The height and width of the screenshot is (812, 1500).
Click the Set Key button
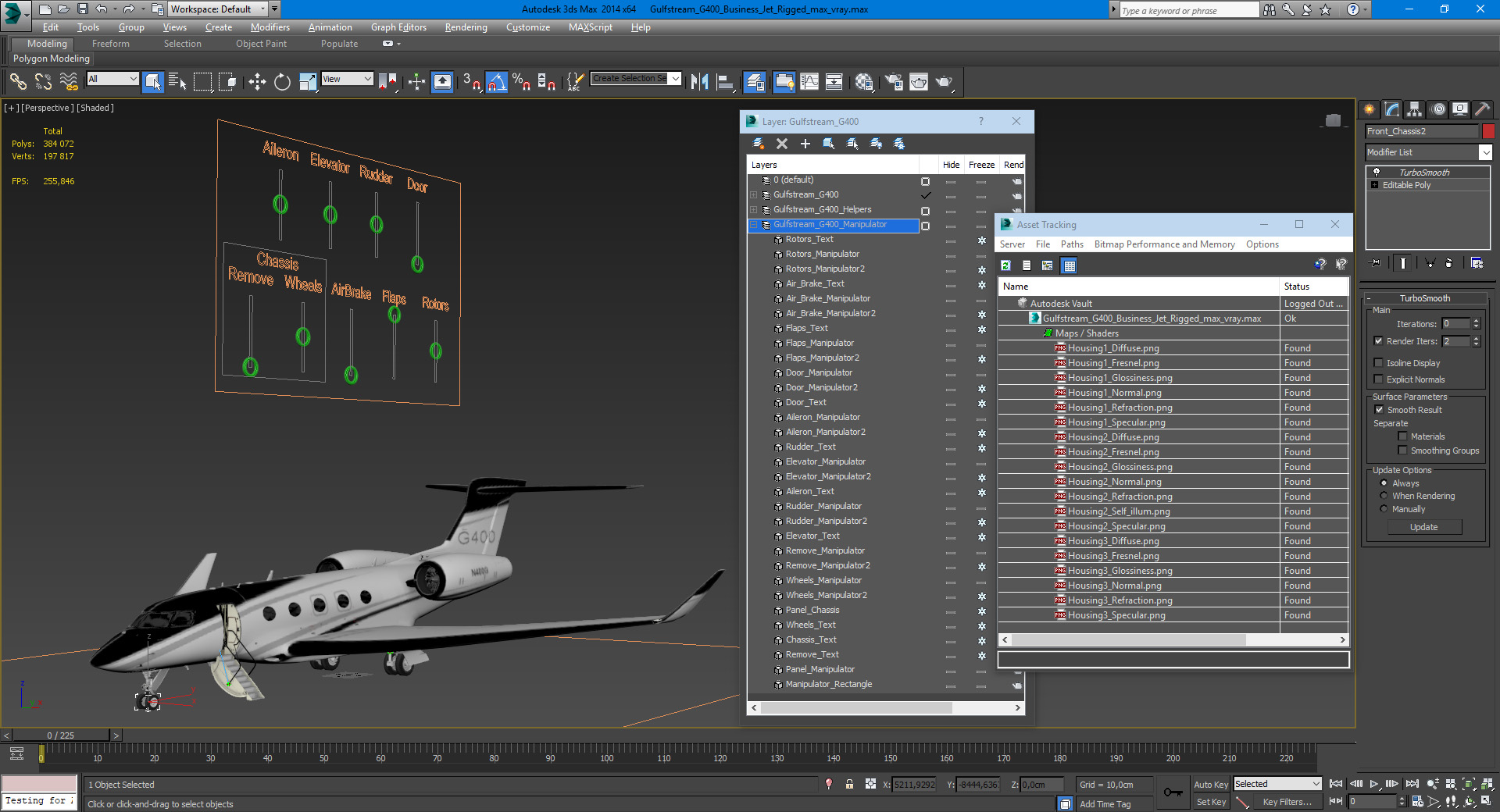point(1211,802)
